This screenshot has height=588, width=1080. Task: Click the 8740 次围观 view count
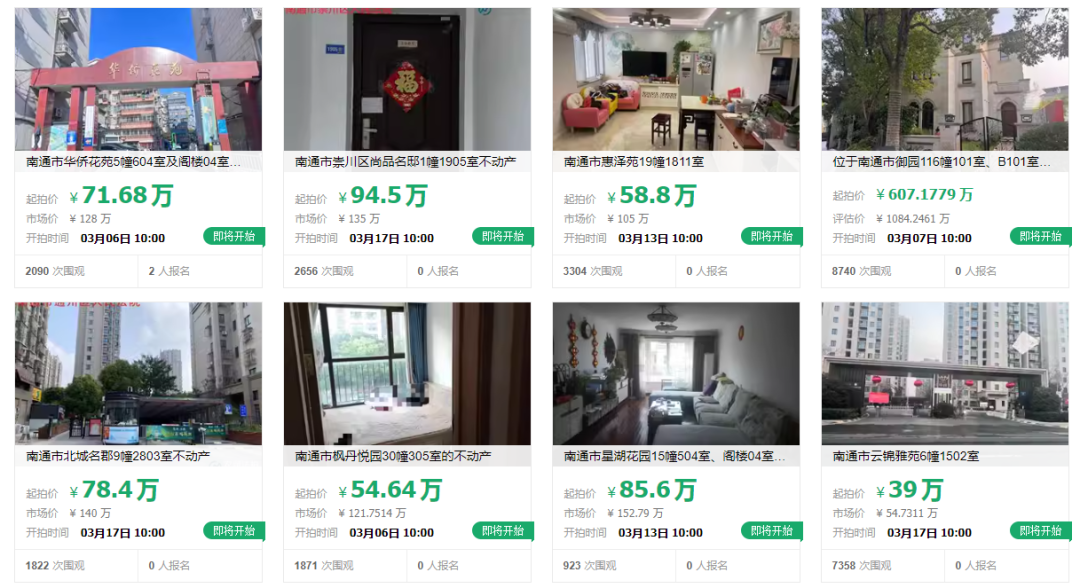(861, 271)
